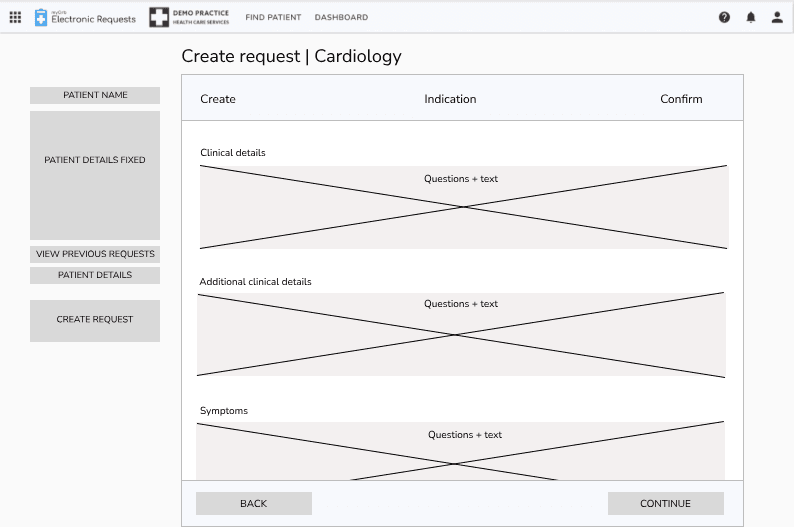View notifications via the bell icon

751,17
